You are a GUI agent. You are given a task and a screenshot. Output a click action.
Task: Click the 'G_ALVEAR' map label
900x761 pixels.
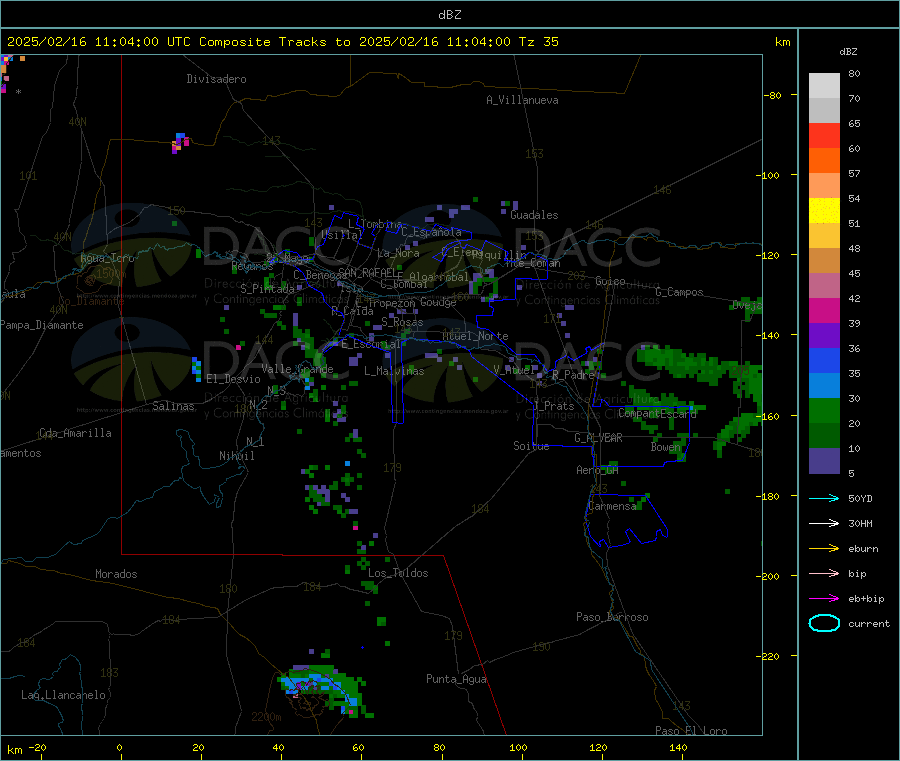point(599,438)
